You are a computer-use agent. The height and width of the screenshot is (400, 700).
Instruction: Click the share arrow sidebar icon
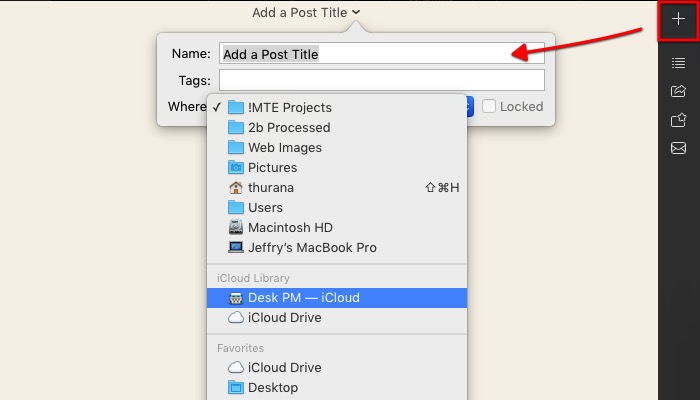click(x=678, y=91)
